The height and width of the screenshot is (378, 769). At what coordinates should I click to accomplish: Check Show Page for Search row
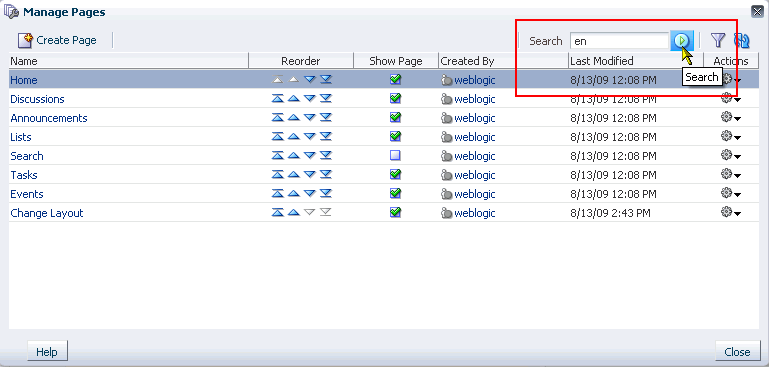coord(395,155)
